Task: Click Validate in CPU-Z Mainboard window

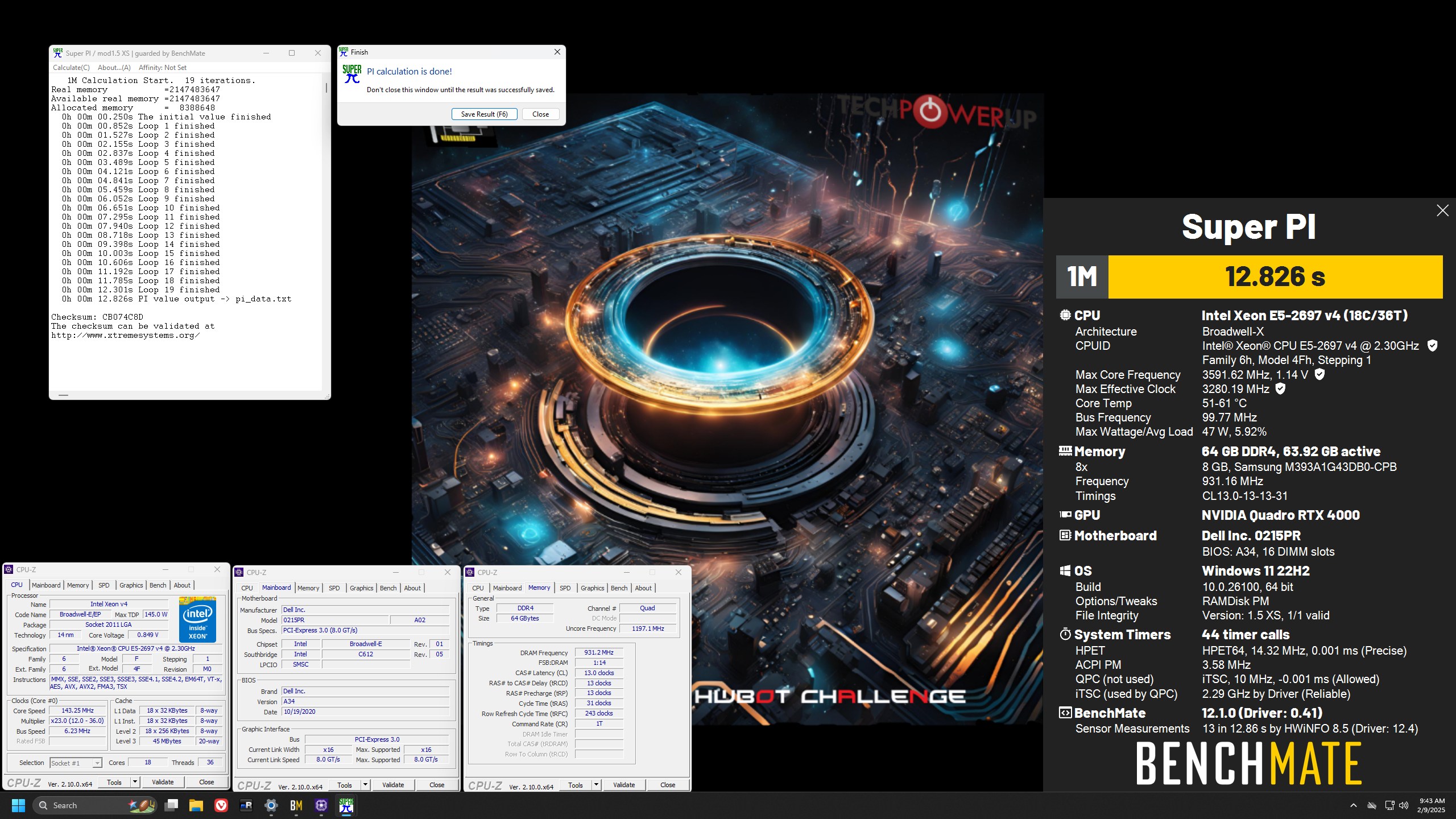Action: point(393,785)
